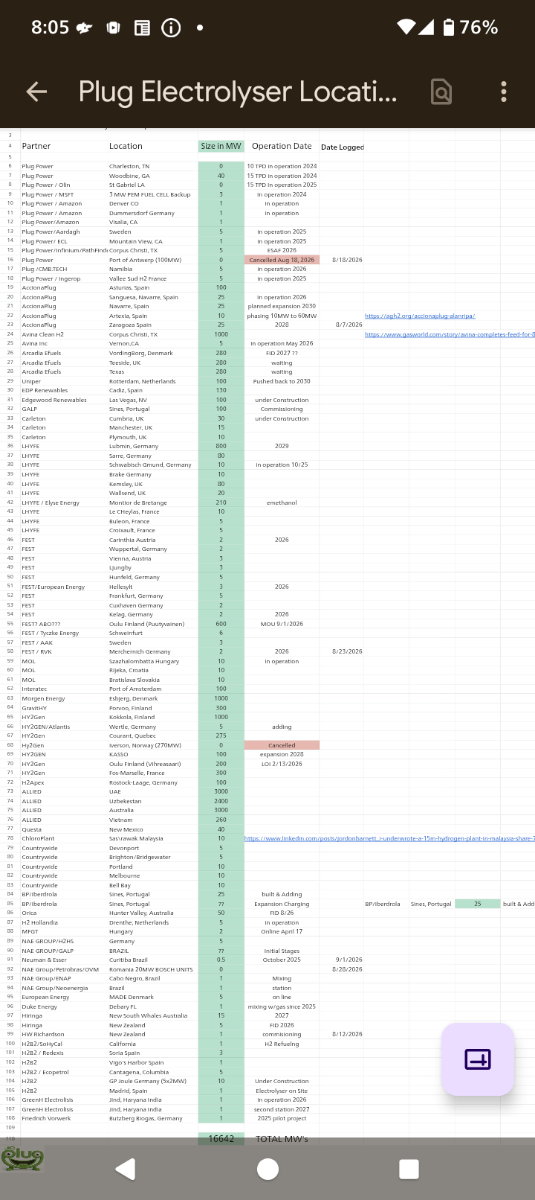
Task: Select the Port of Antwerp (100MW) cell
Action: tap(144, 259)
